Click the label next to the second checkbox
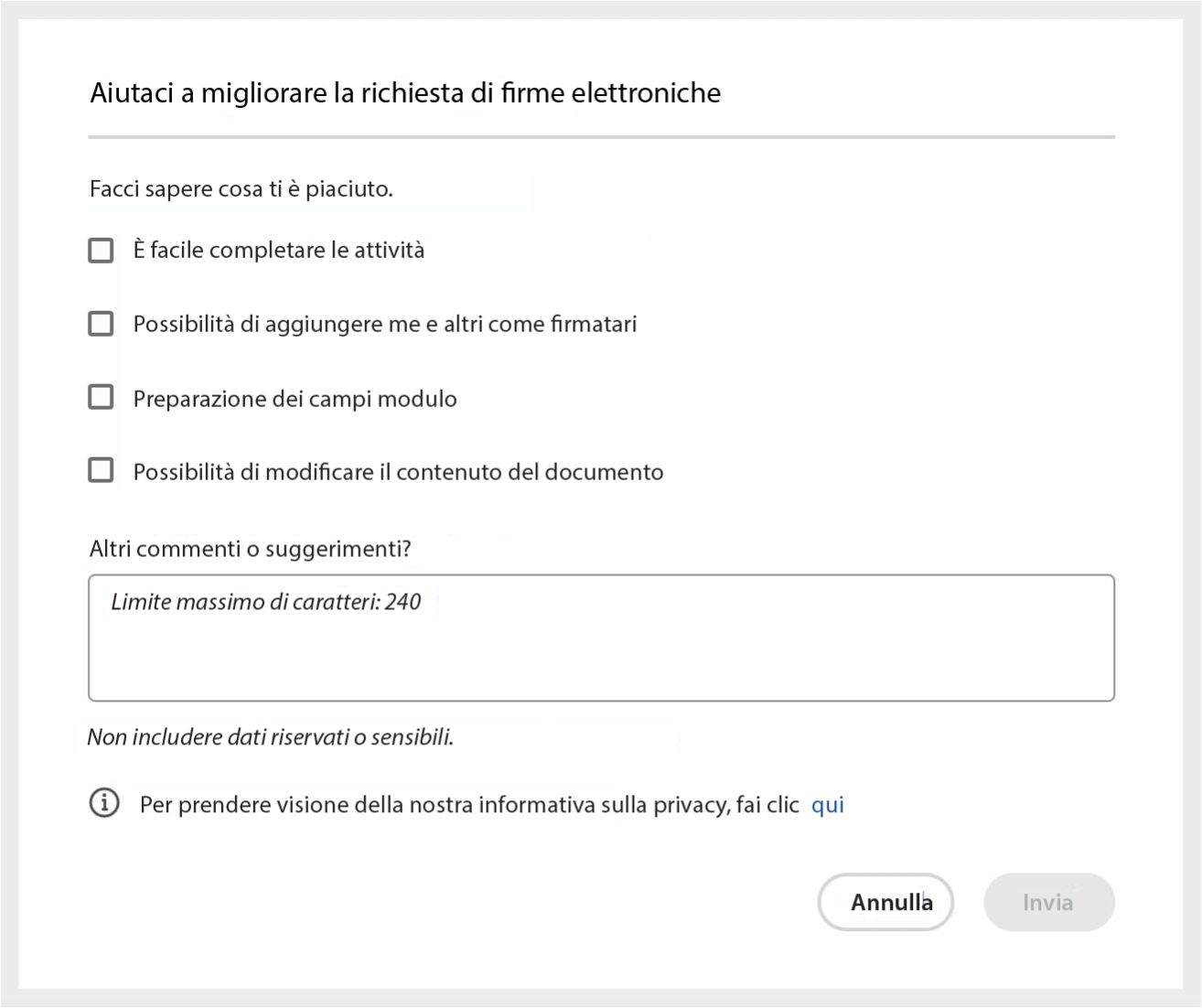Viewport: 1202px width, 1008px height. coord(385,323)
